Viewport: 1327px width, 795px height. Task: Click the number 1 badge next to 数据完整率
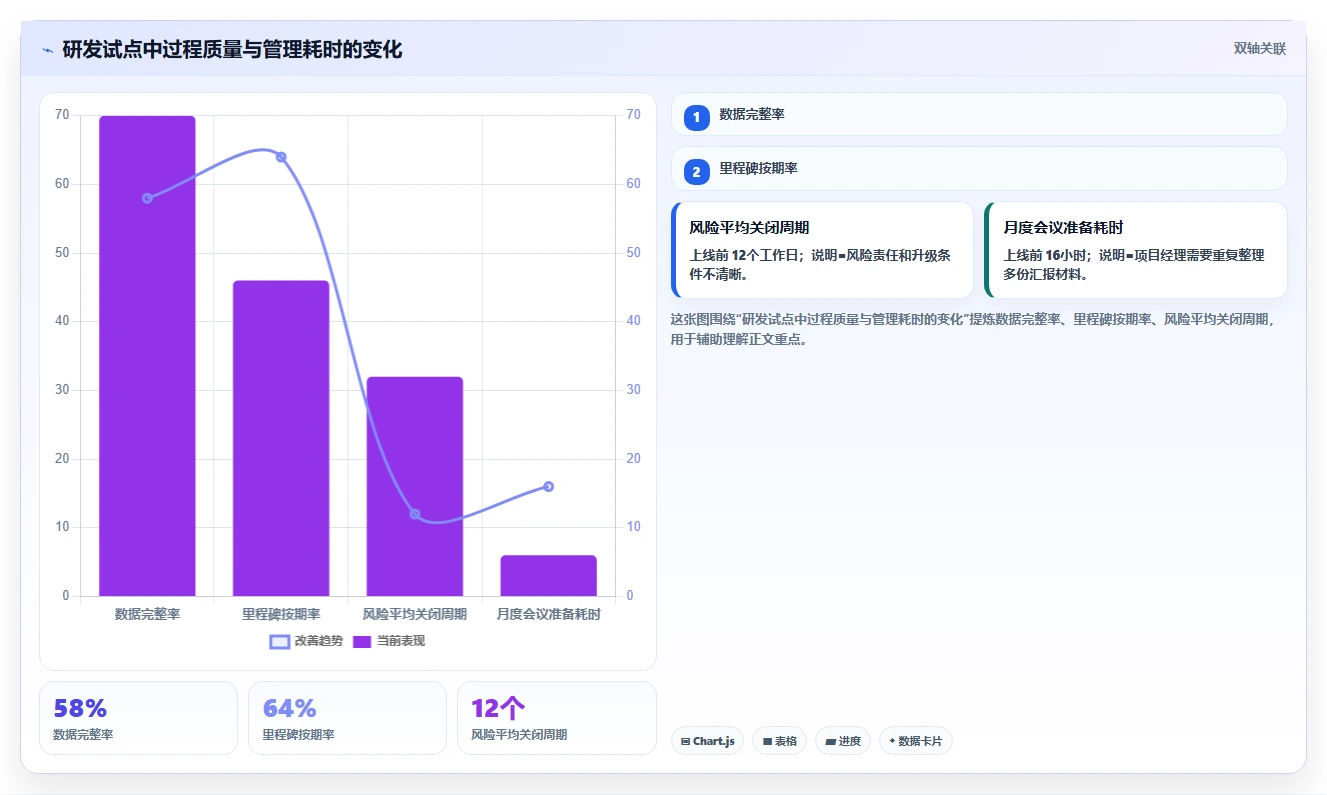click(697, 118)
